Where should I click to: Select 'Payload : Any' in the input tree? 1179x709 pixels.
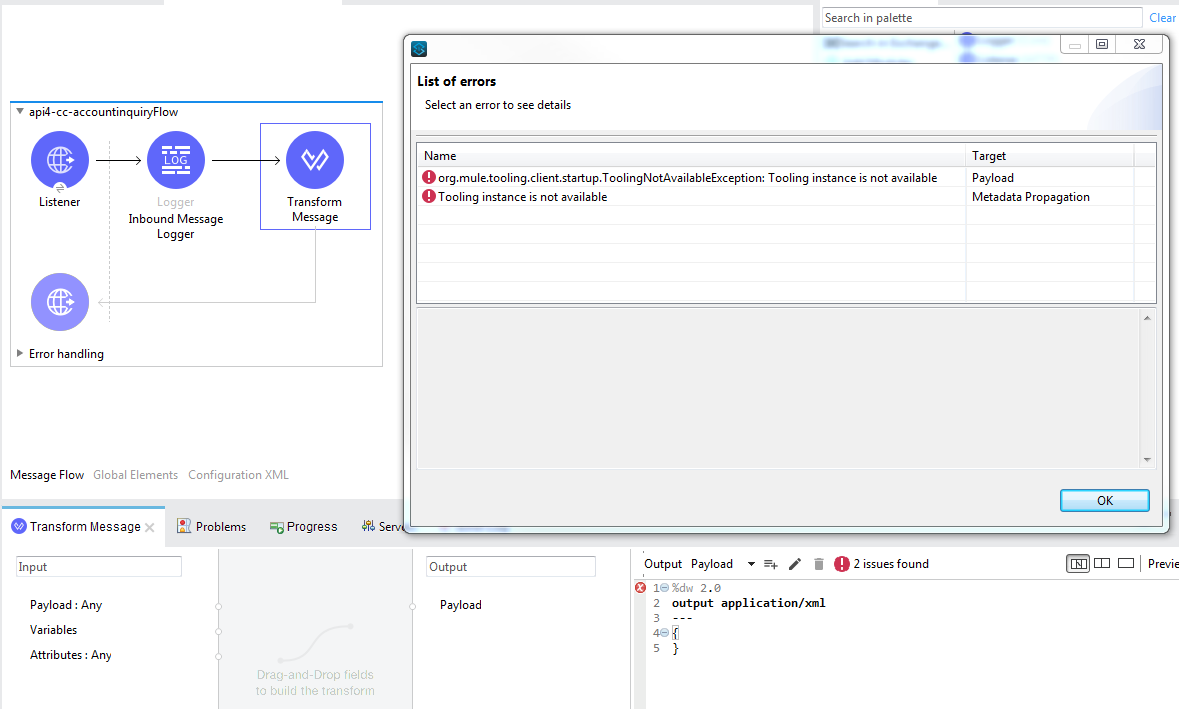pos(65,604)
